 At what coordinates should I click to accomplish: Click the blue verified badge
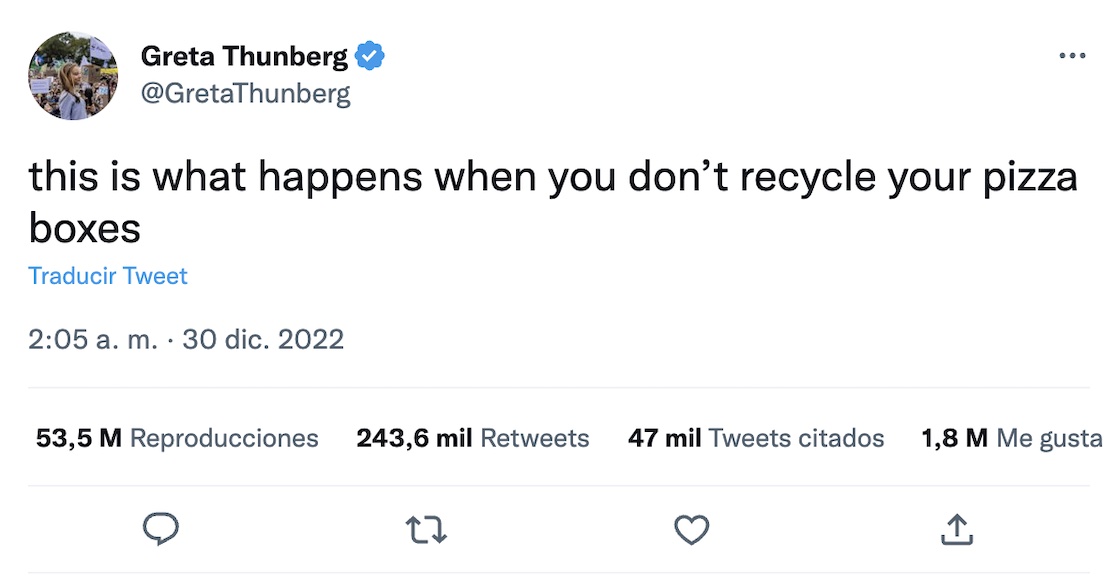370,57
